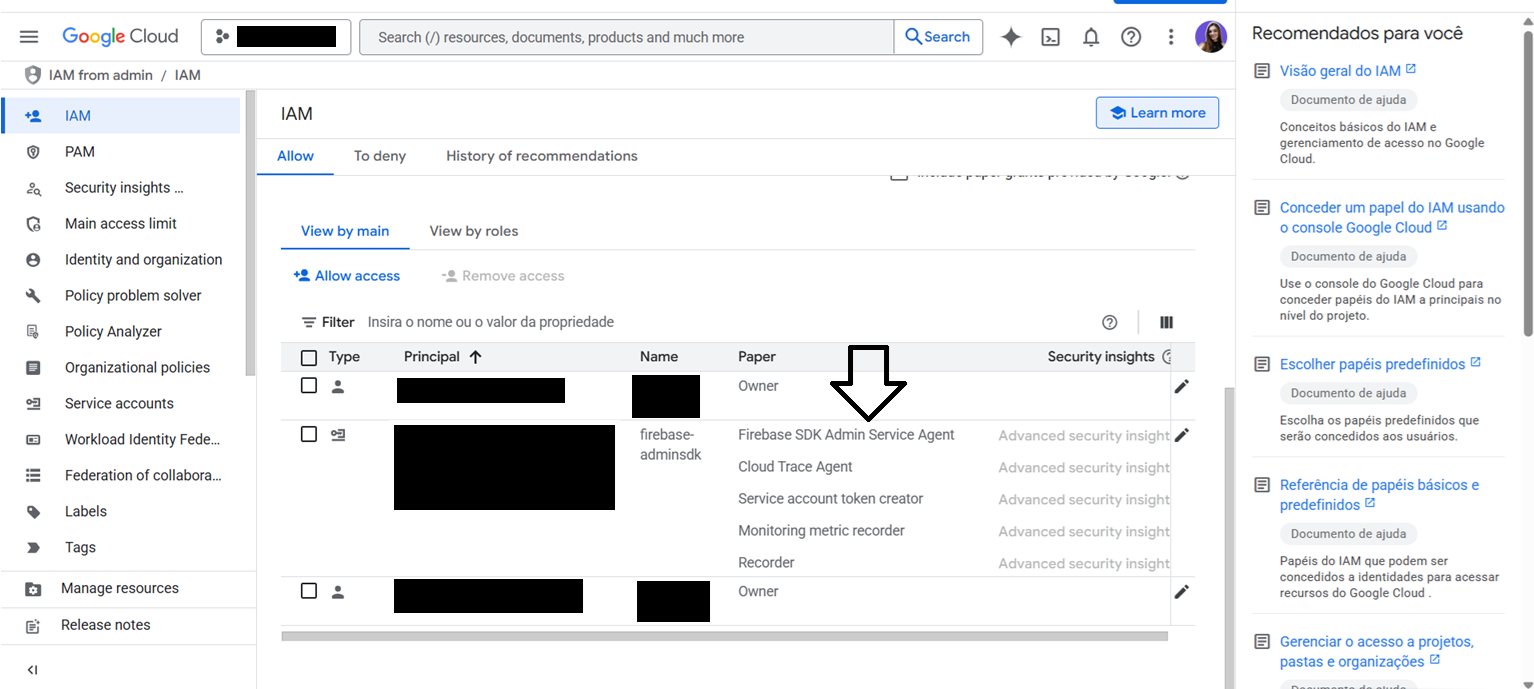Check the first Owner row checkbox

click(x=309, y=386)
